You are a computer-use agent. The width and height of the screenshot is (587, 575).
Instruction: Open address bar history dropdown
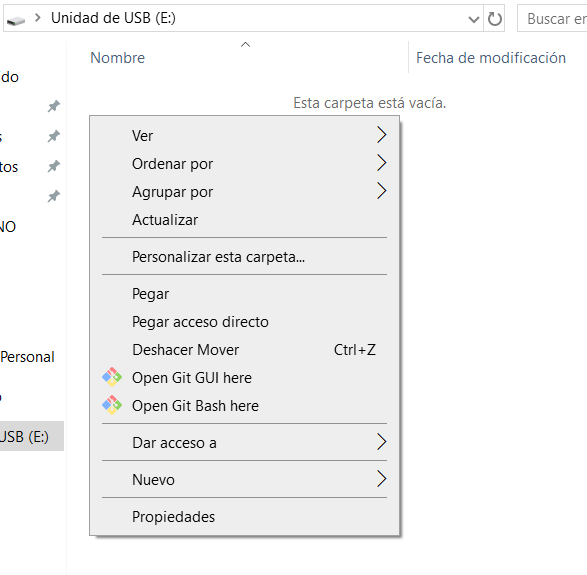point(474,19)
